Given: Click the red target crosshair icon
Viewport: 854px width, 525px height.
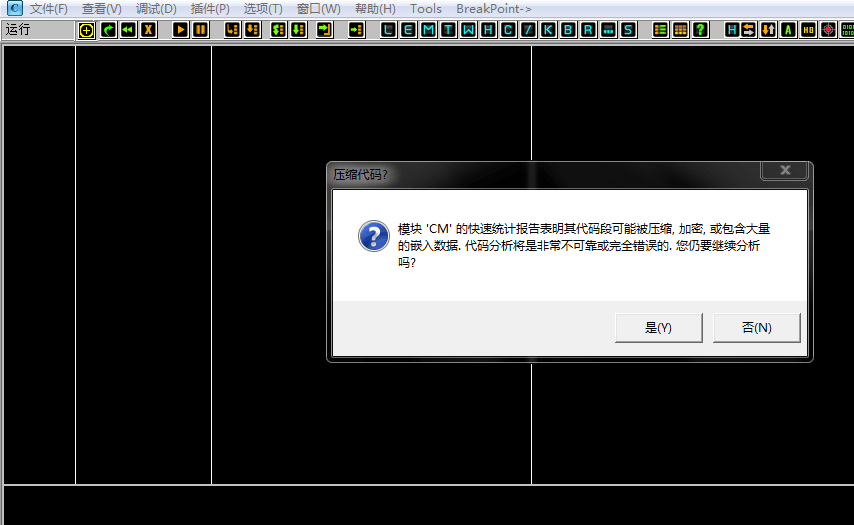Looking at the screenshot, I should pyautogui.click(x=828, y=30).
